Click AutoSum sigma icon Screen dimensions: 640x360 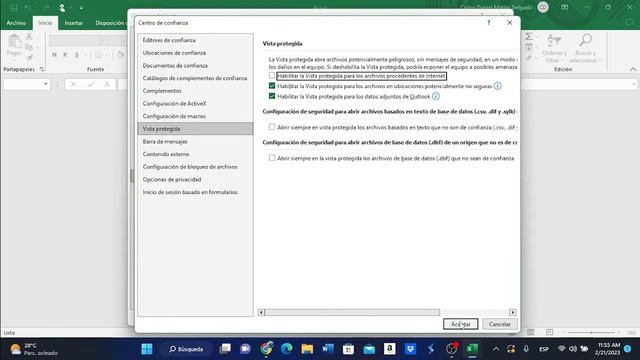click(529, 37)
